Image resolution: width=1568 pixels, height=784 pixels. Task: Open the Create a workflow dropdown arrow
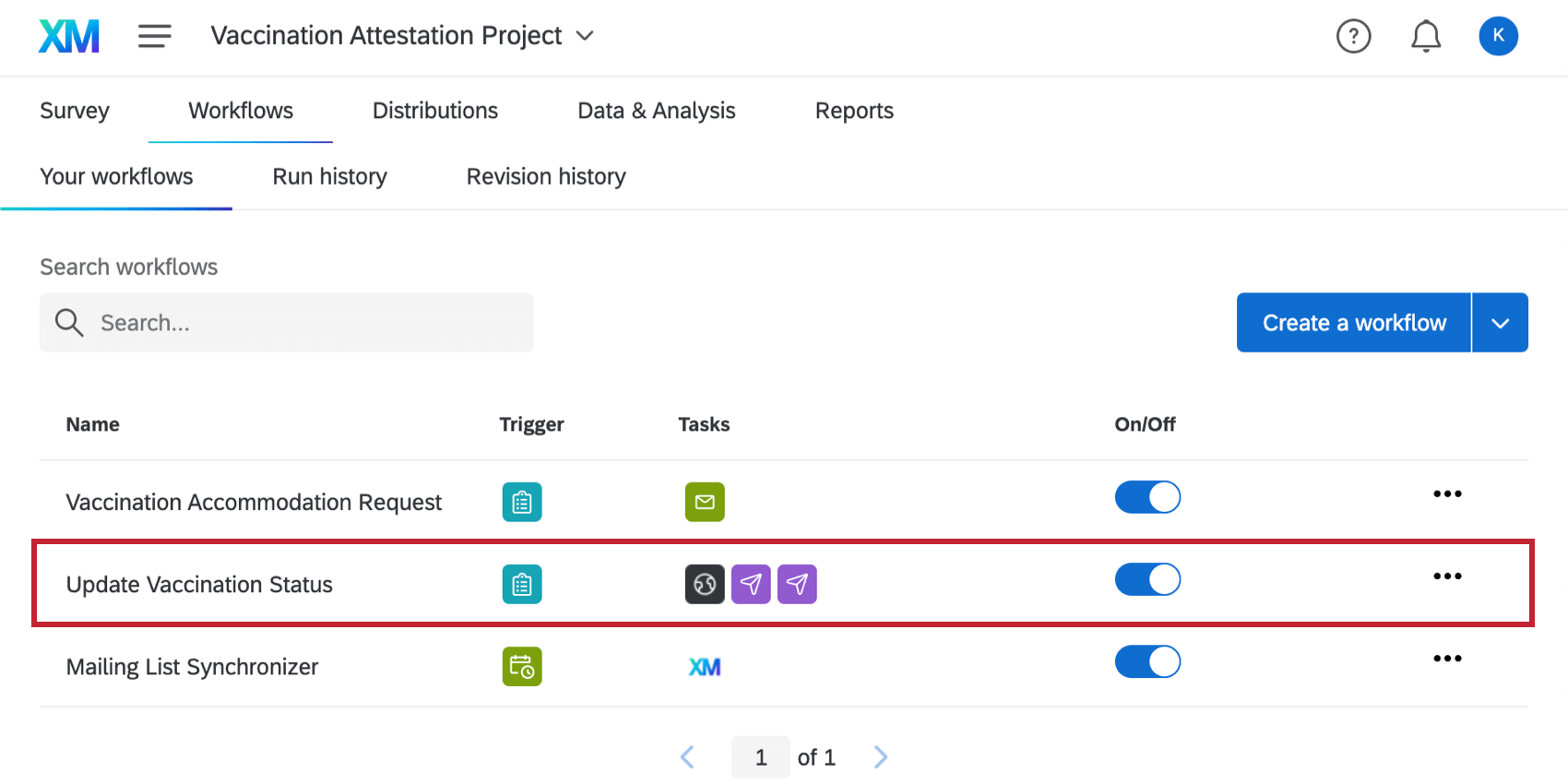click(x=1500, y=323)
